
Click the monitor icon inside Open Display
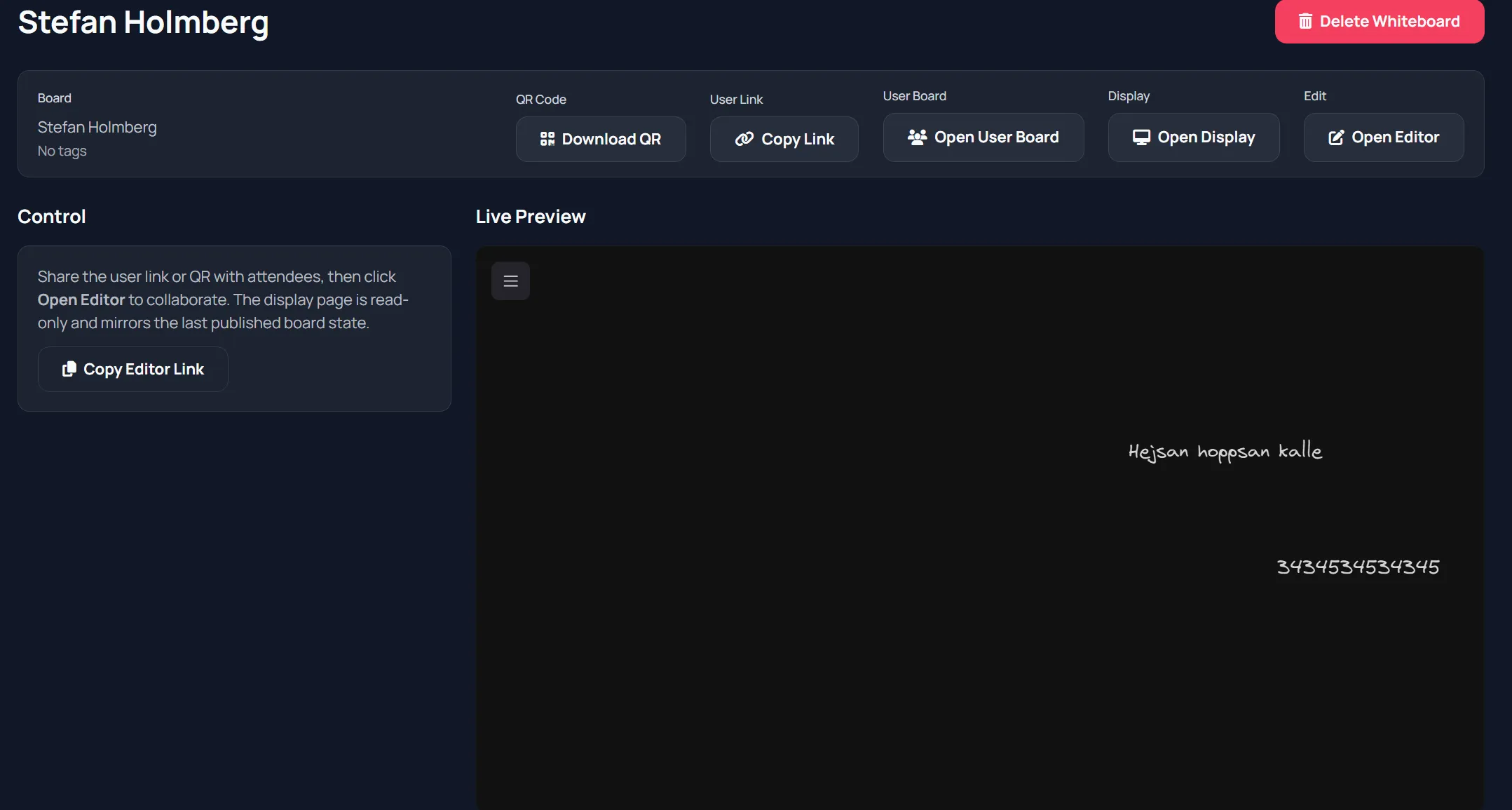[x=1143, y=137]
